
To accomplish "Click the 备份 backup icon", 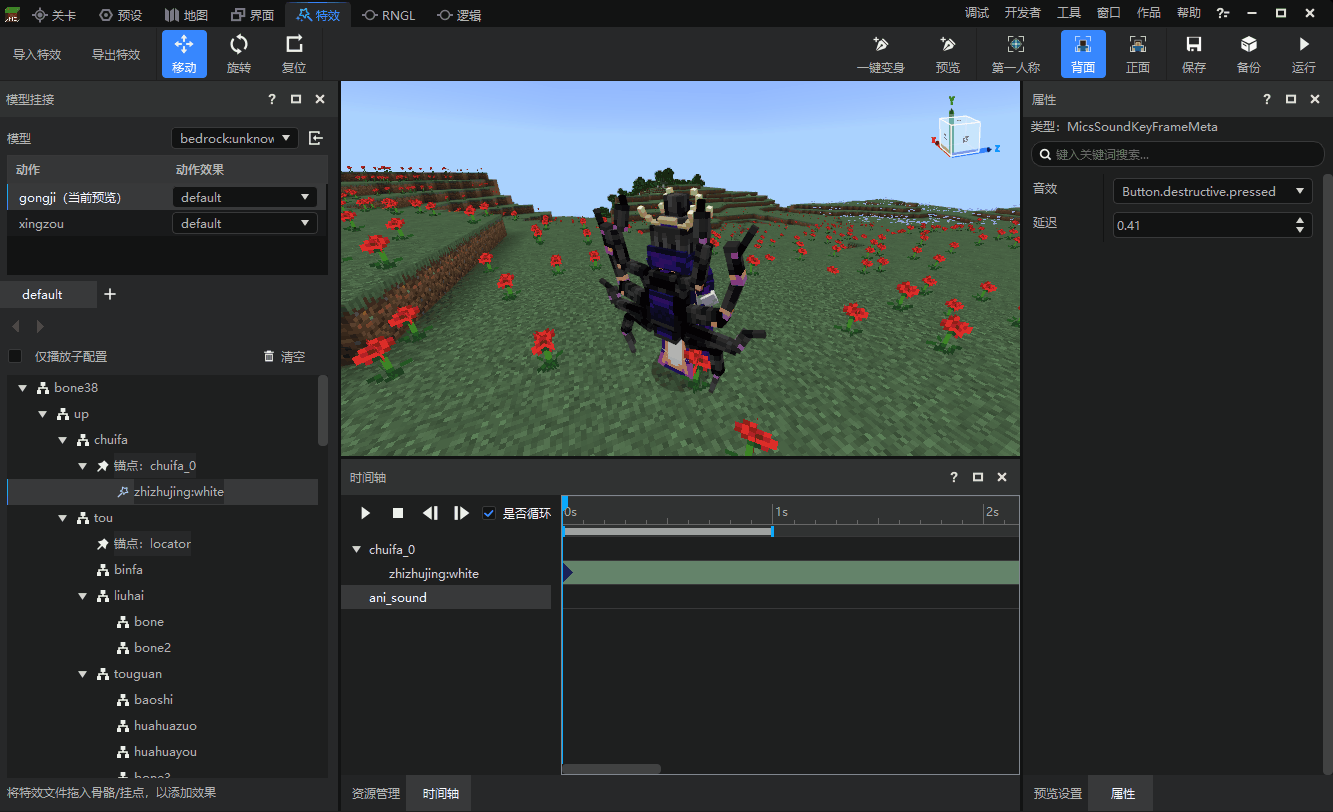I will [x=1249, y=54].
